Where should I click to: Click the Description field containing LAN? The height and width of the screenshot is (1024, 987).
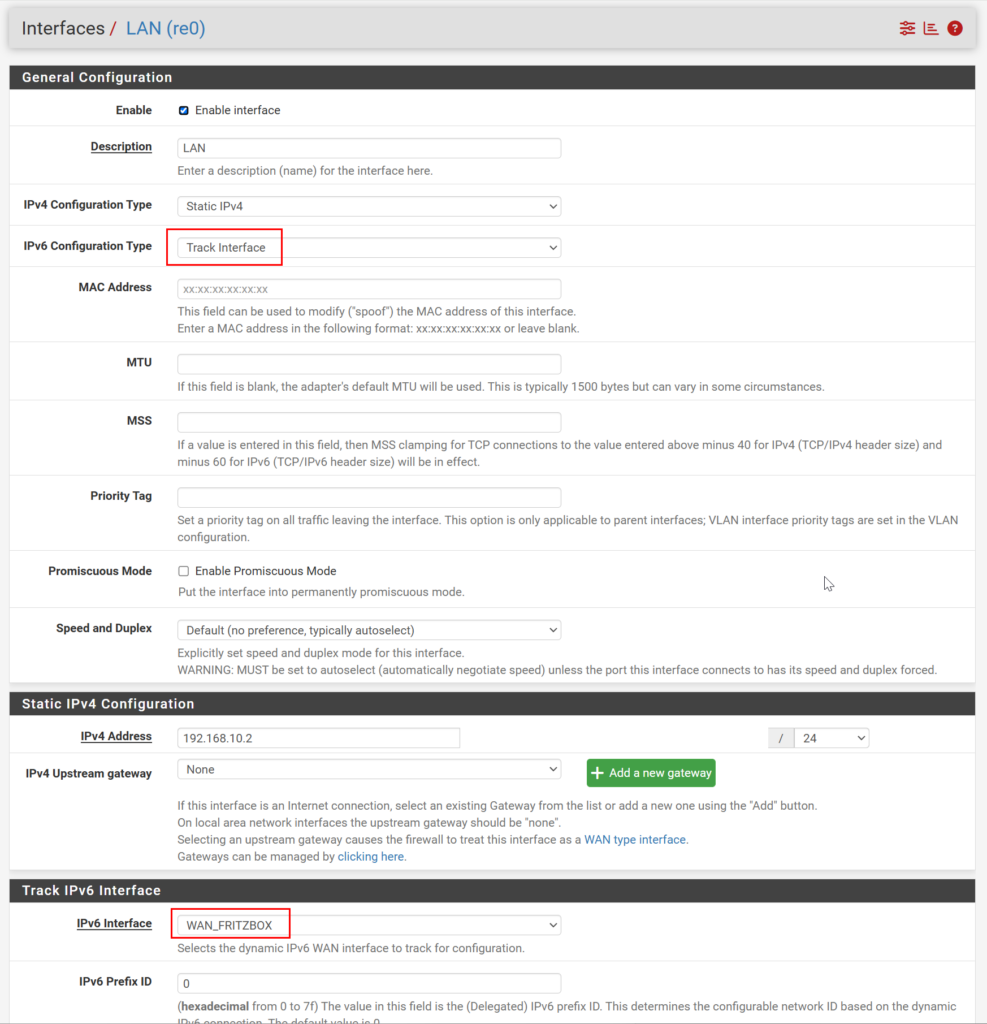click(367, 149)
